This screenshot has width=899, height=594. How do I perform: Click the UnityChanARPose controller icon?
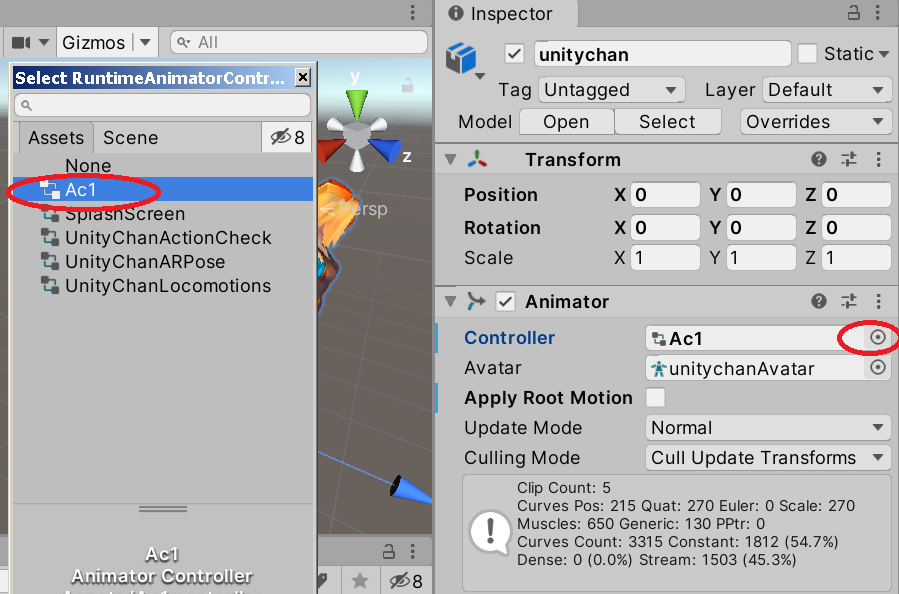[50, 261]
